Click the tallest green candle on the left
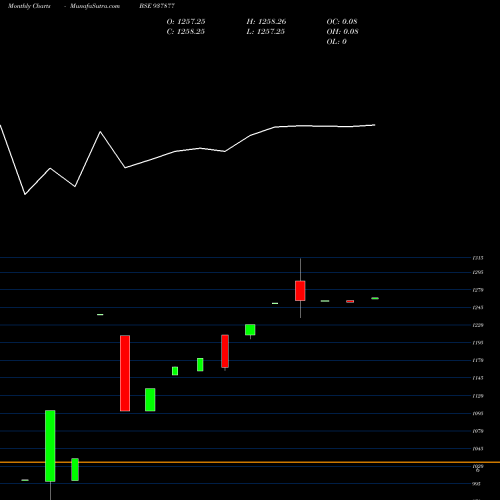The image size is (500, 500). [x=50, y=446]
